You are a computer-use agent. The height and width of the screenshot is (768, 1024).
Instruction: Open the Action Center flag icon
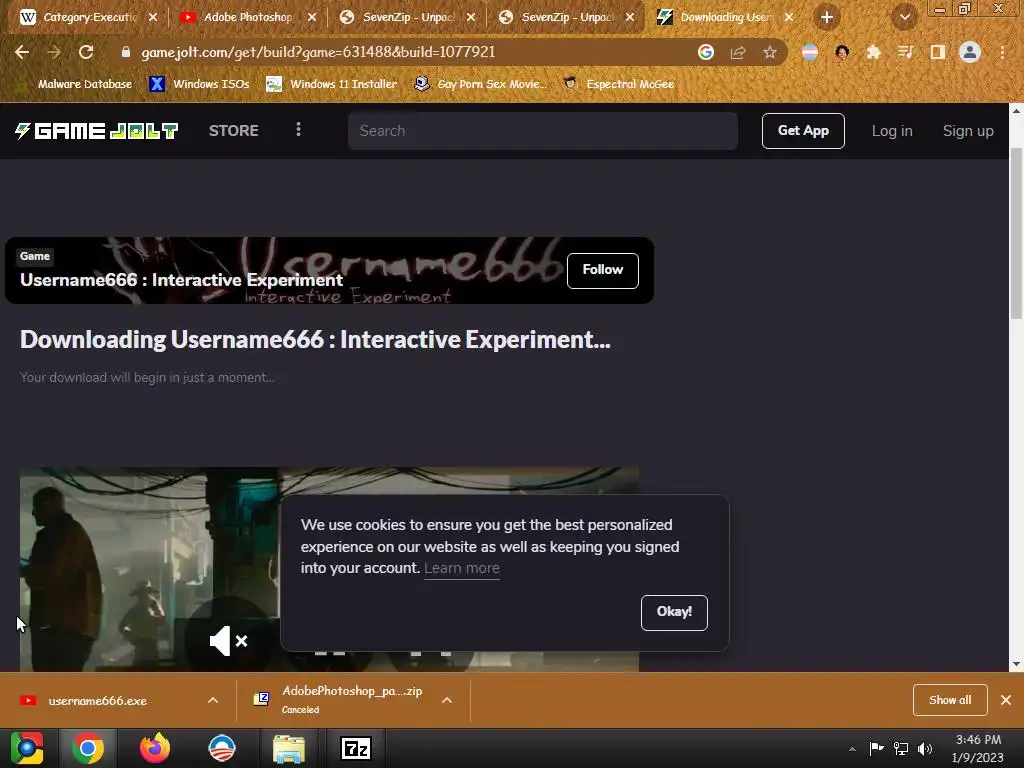876,748
